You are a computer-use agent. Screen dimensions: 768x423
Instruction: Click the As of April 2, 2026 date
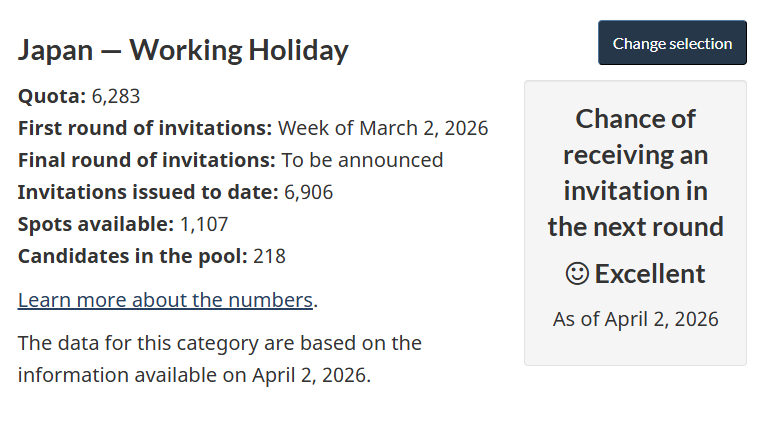[x=635, y=319]
